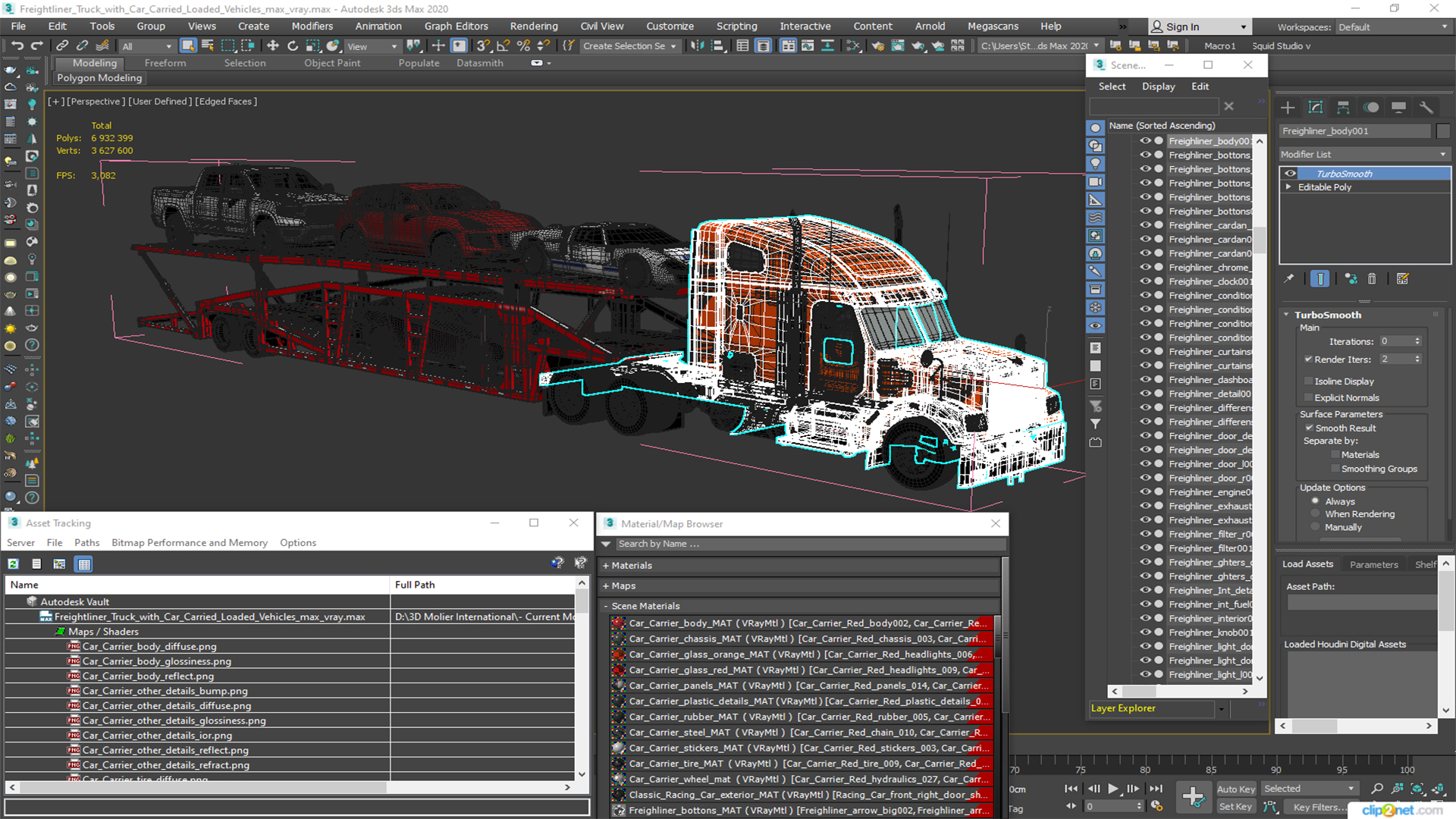Viewport: 1456px width, 819px height.
Task: Toggle Angle Snap icon
Action: pos(503,46)
